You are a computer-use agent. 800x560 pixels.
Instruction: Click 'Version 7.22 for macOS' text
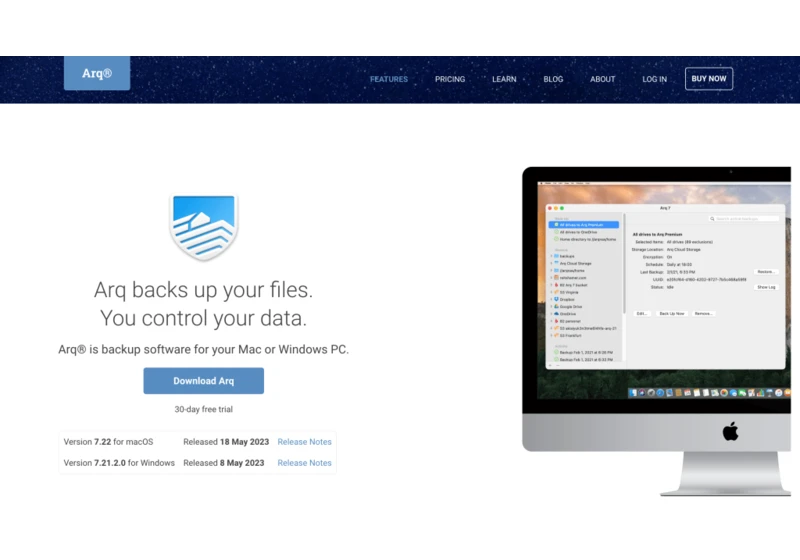click(108, 442)
